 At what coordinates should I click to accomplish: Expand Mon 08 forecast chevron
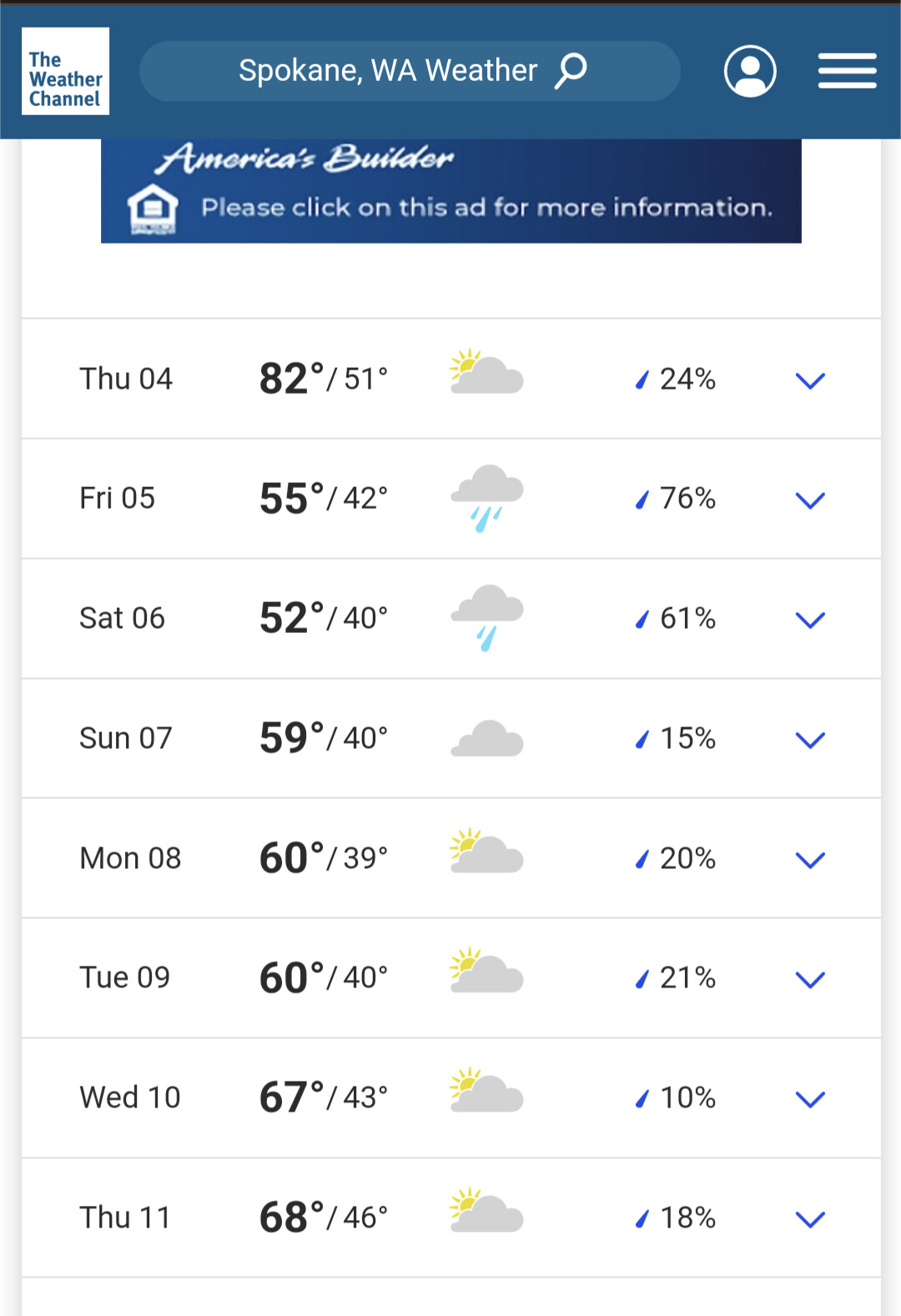pos(810,860)
